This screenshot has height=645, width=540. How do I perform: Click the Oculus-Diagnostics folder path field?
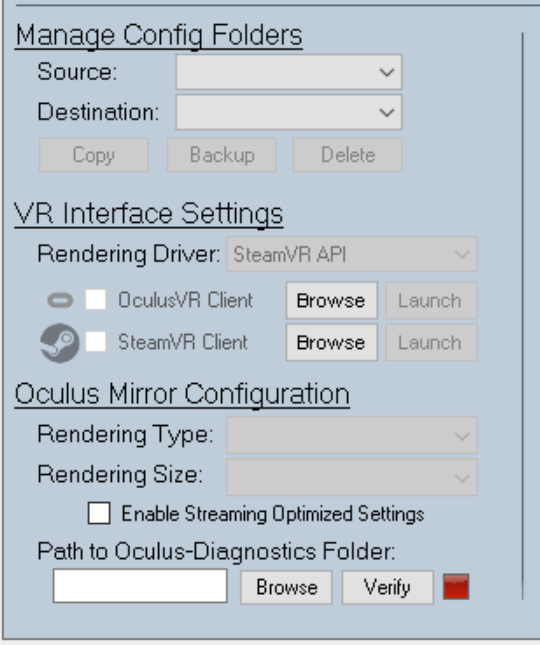140,586
